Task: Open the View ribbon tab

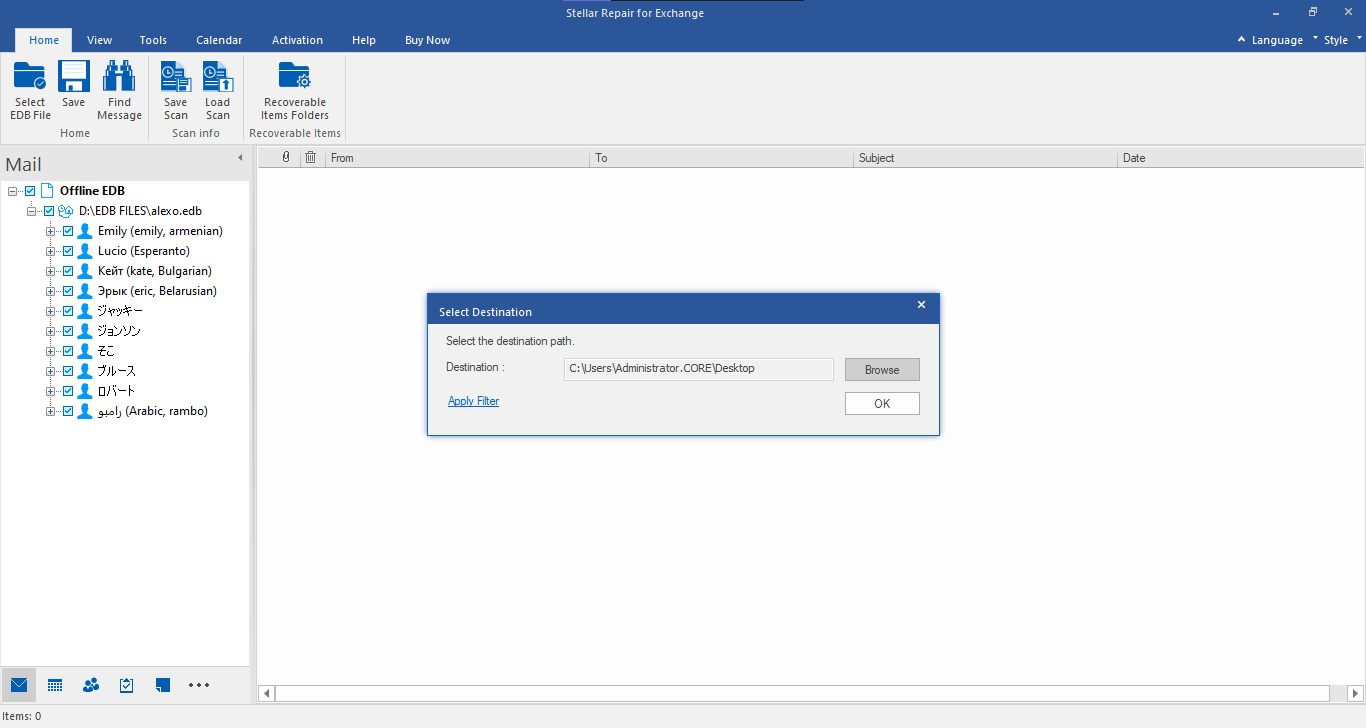Action: click(99, 40)
